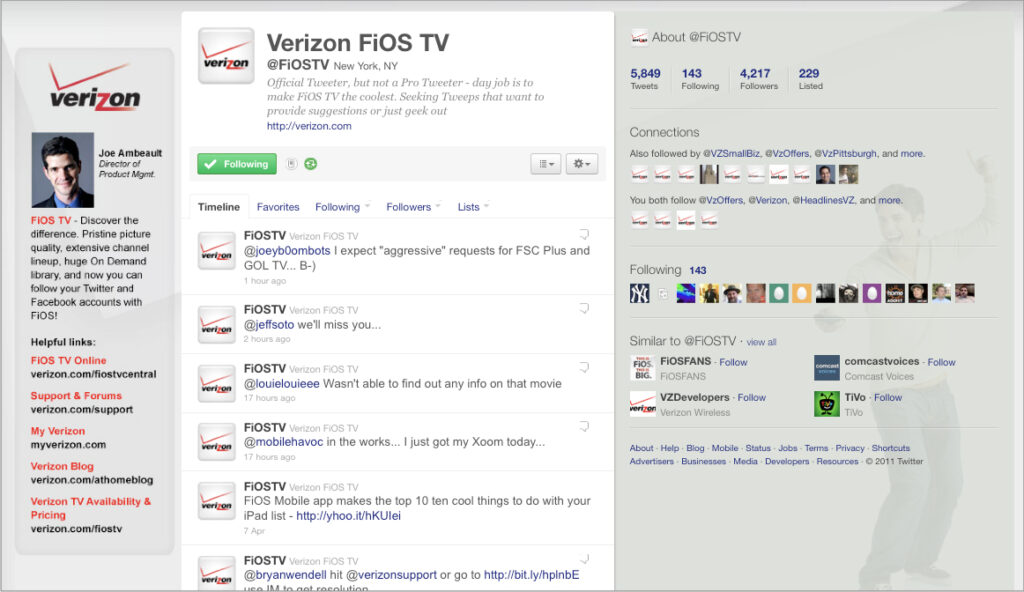This screenshot has width=1024, height=592.
Task: Open the @VZSmallBiz connection link
Action: click(731, 154)
